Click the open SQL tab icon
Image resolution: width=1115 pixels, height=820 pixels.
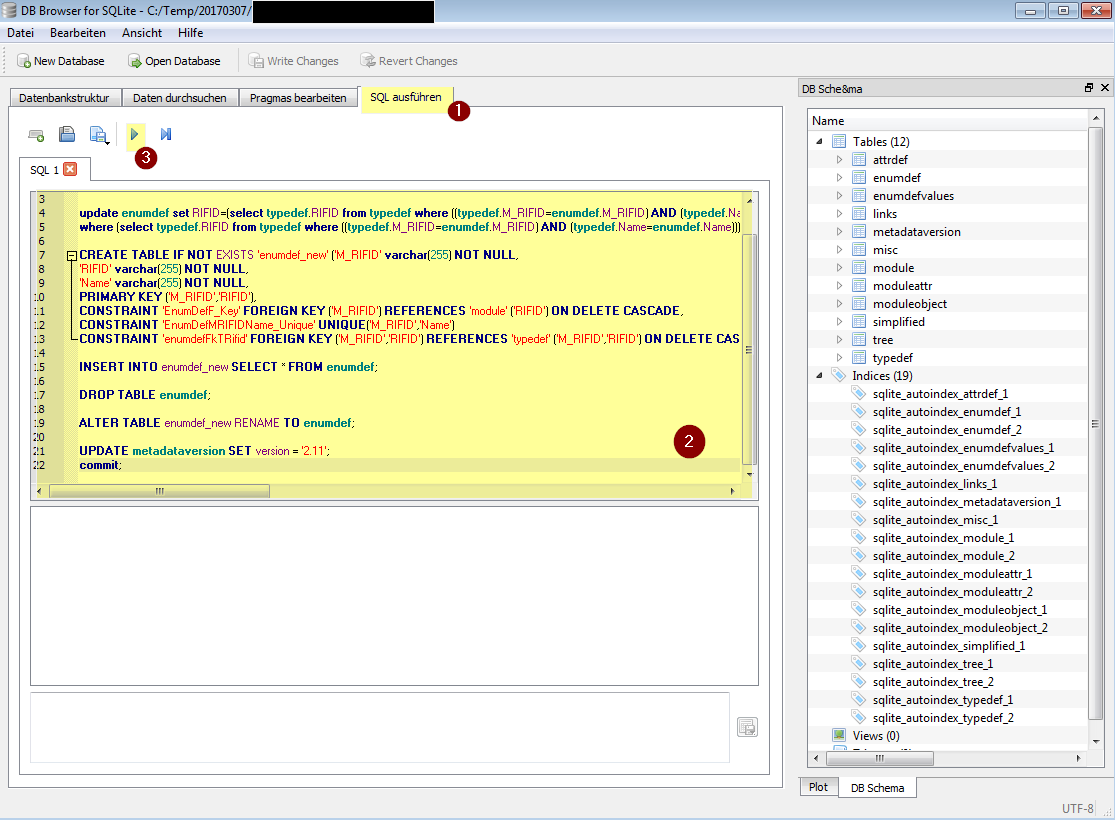click(36, 134)
